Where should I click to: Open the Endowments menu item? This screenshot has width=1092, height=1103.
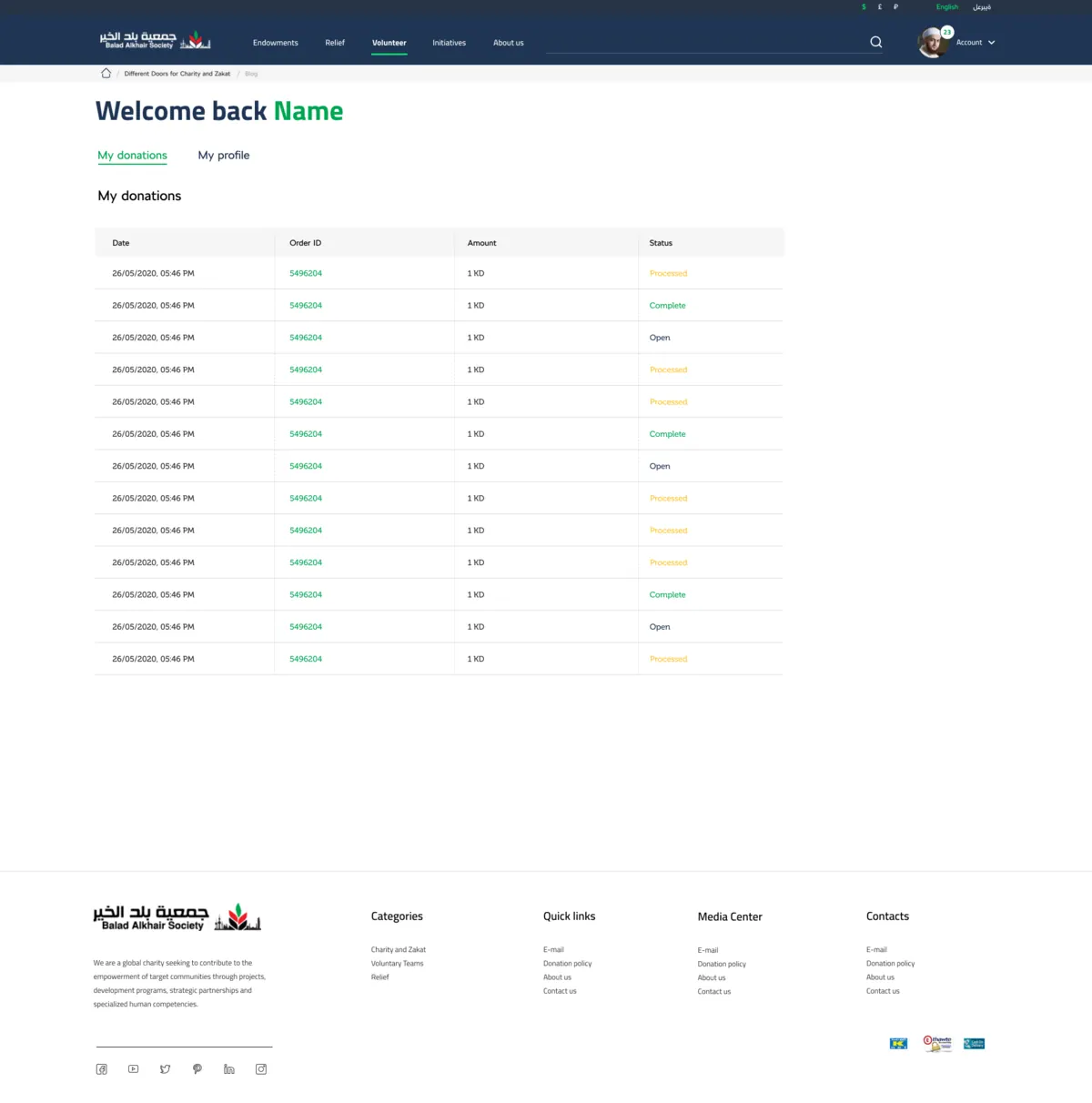(276, 43)
